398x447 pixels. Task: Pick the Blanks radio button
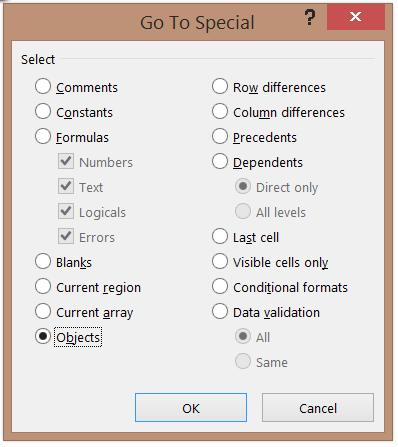pyautogui.click(x=43, y=261)
